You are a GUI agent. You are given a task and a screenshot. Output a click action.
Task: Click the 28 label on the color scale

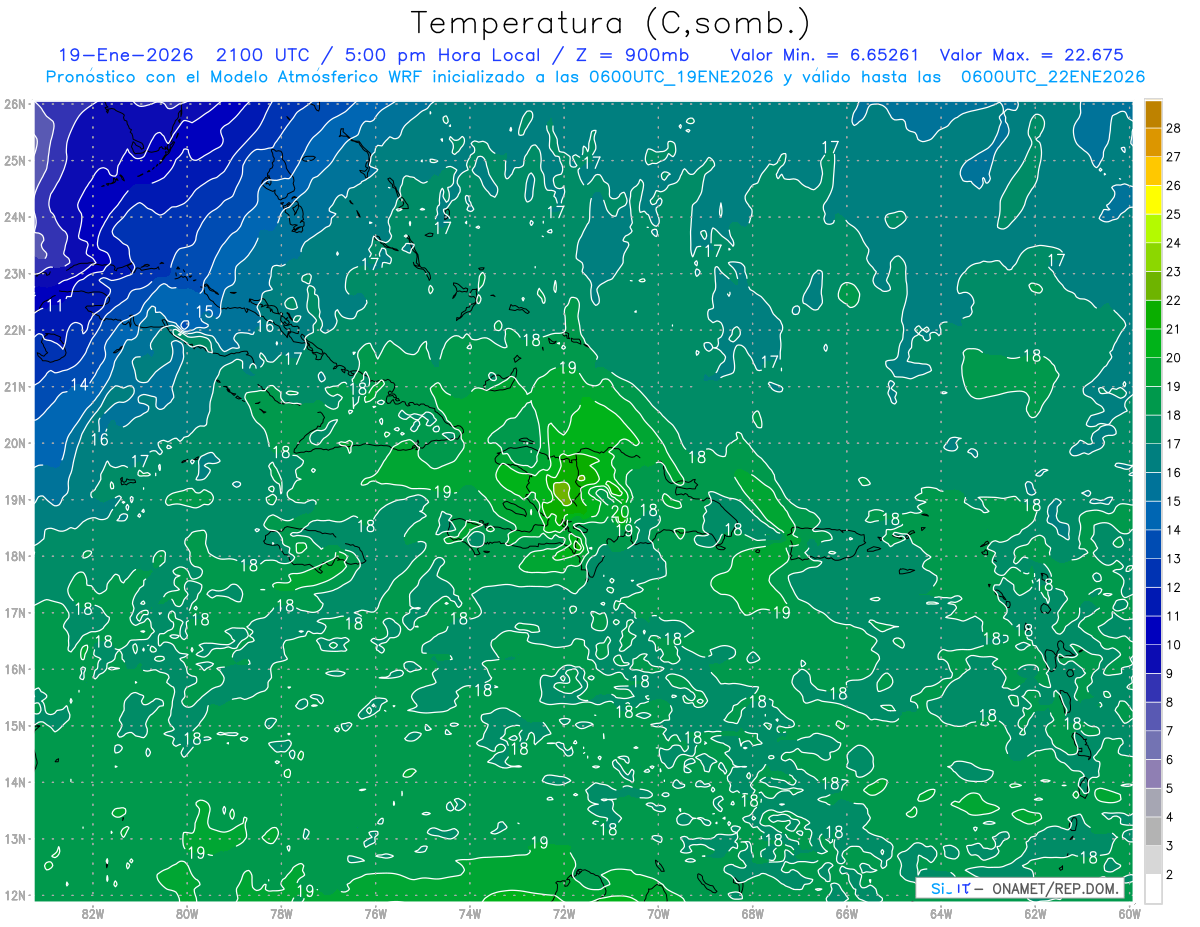1174,127
